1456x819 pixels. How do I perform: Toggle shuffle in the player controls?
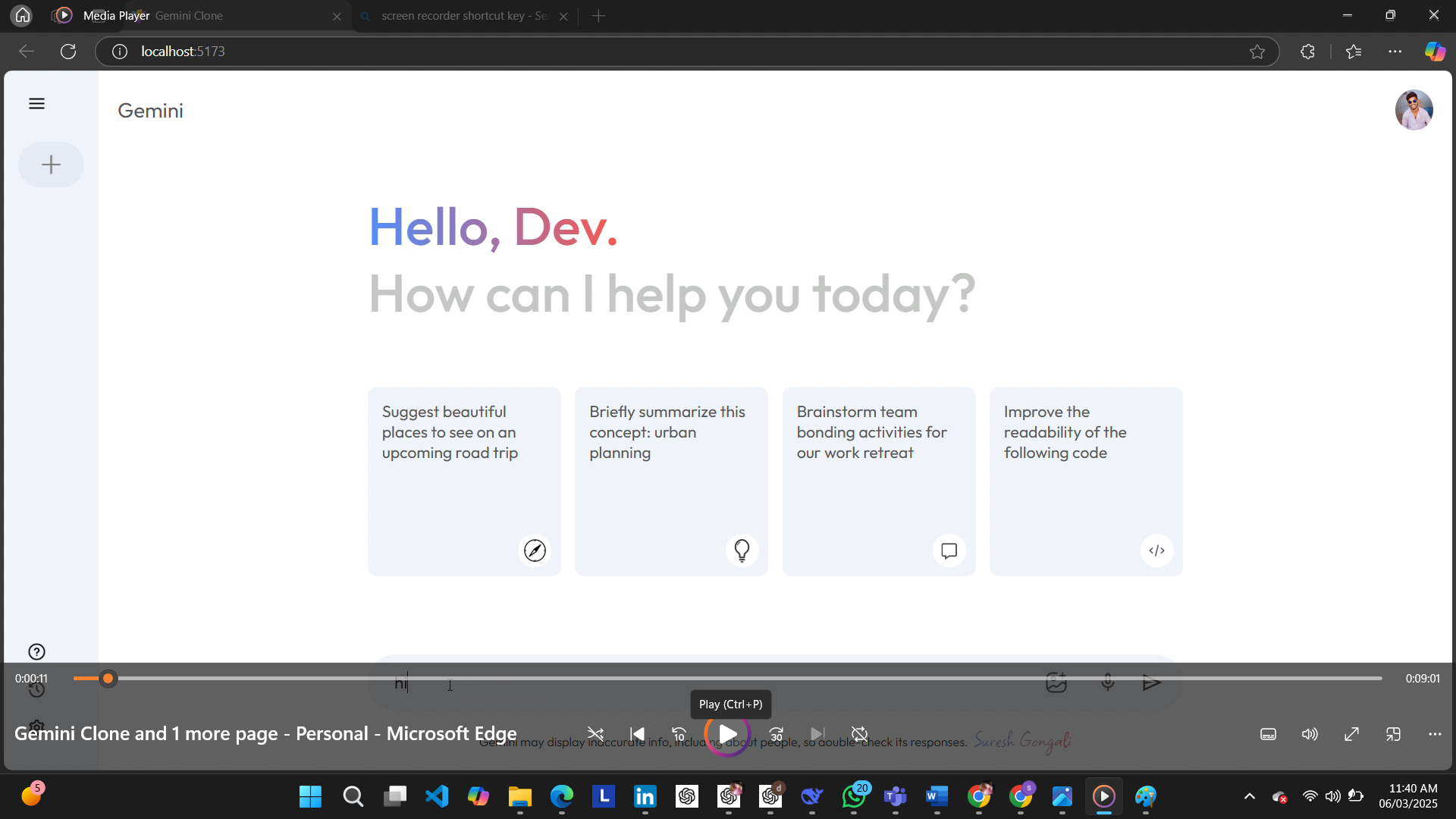[x=595, y=734]
